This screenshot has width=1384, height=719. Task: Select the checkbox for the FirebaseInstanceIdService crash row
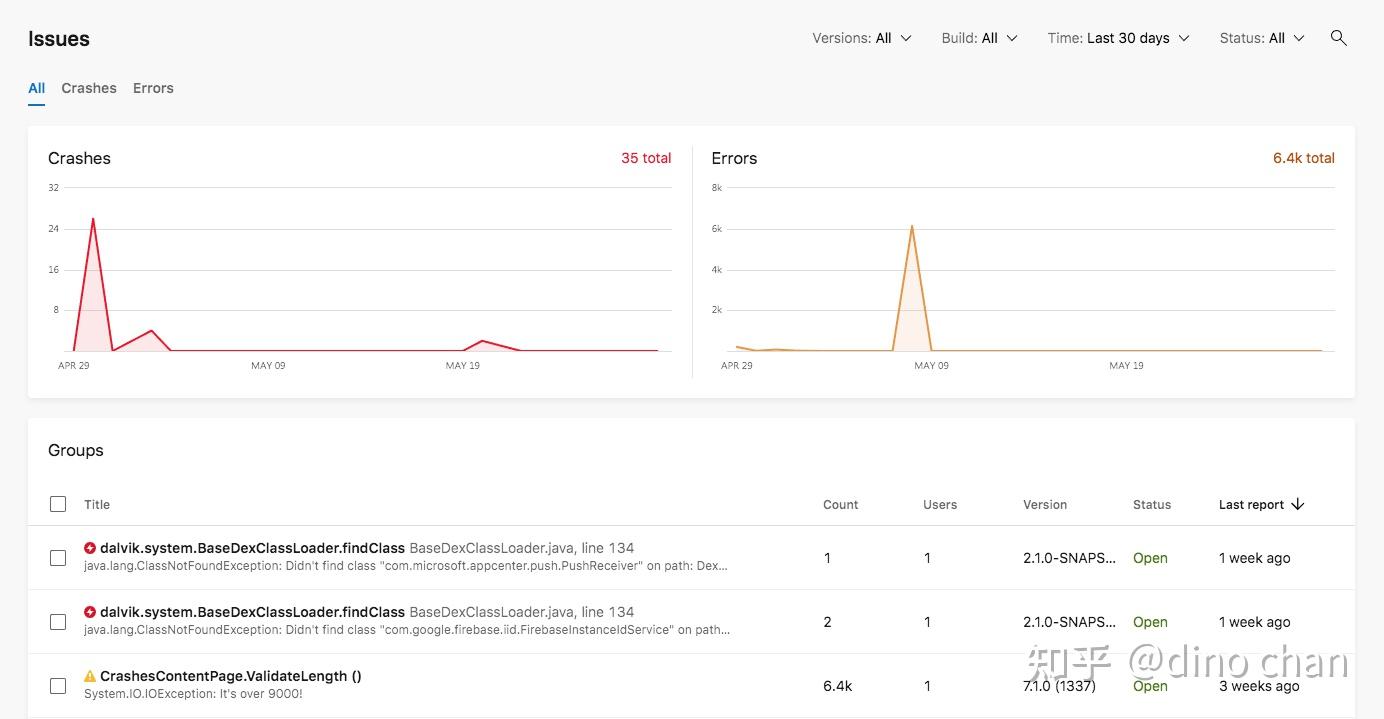(58, 622)
